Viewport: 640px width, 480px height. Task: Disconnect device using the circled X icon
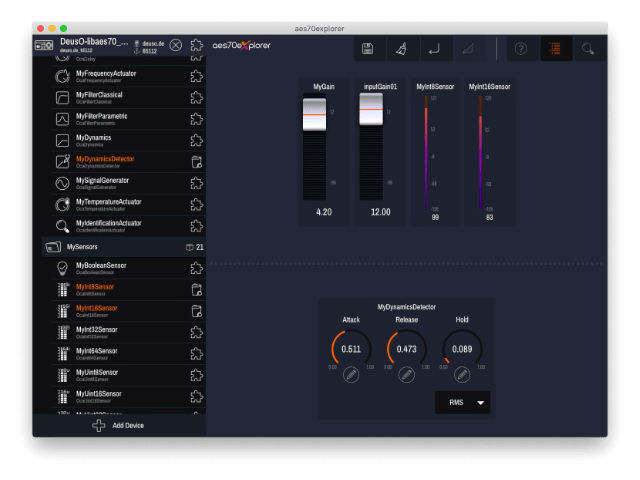click(x=176, y=45)
